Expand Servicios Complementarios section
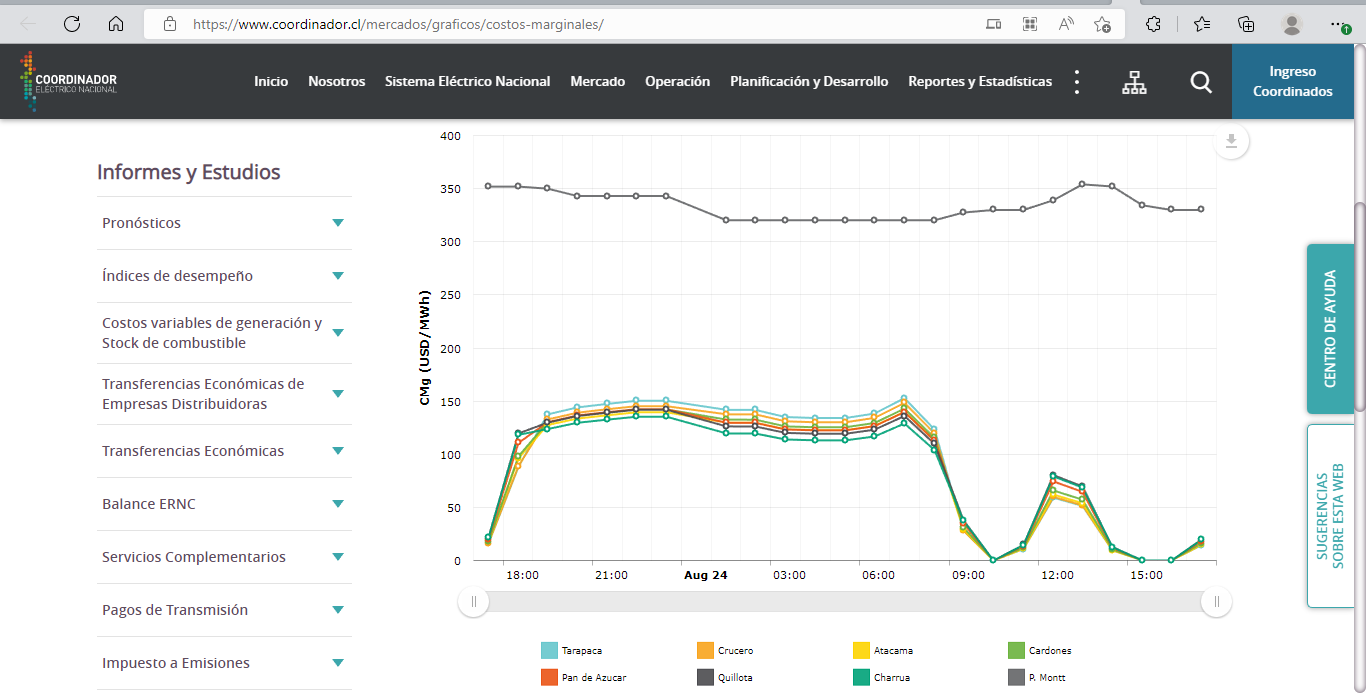Screen dimensions: 1366x693 click(x=224, y=557)
